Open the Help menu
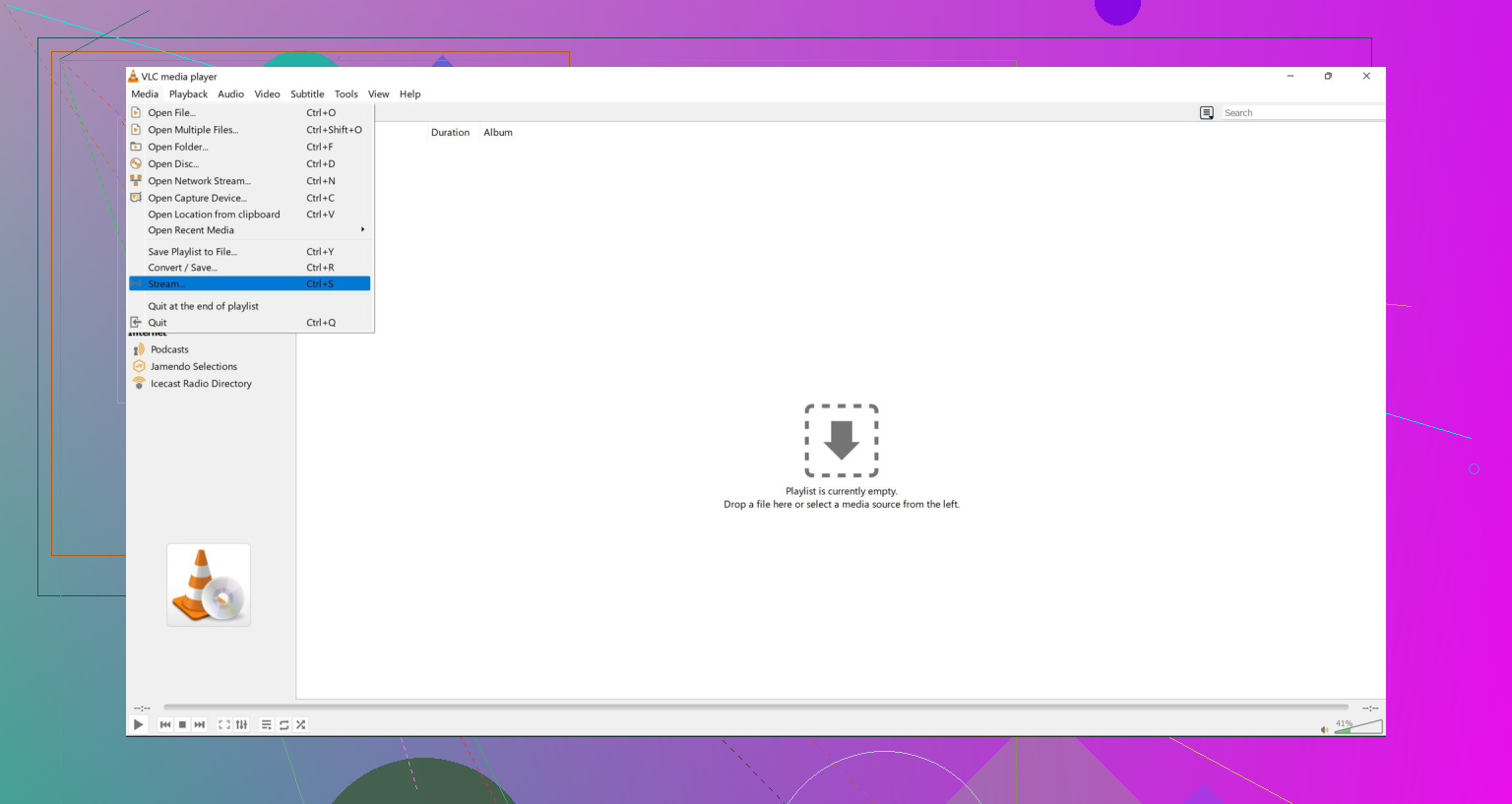Viewport: 1512px width, 804px height. tap(409, 94)
